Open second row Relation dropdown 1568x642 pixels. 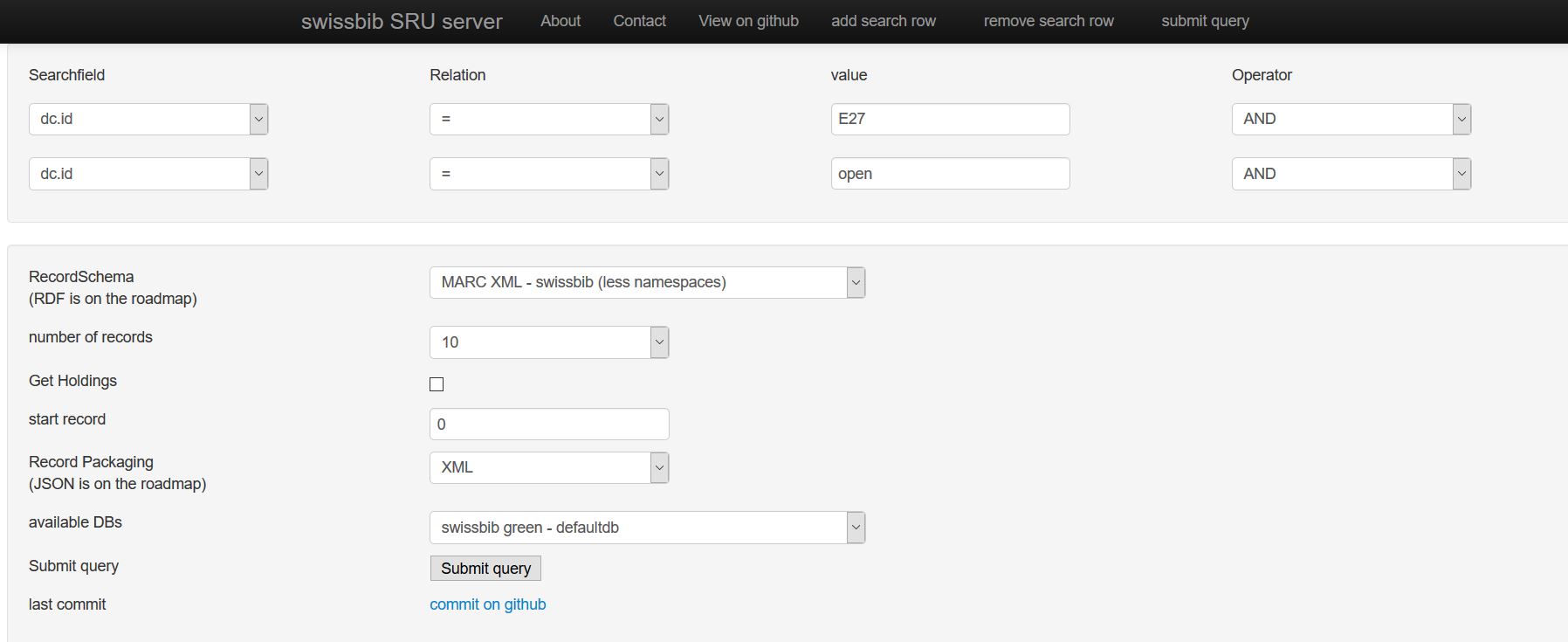coord(549,174)
